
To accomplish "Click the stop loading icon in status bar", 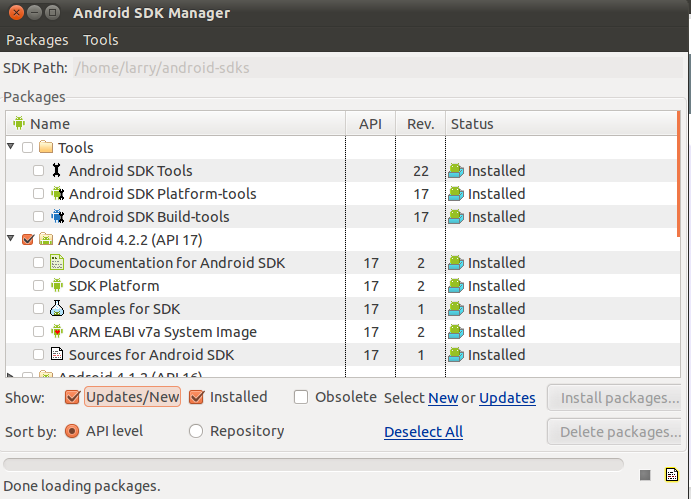I will [x=646, y=474].
